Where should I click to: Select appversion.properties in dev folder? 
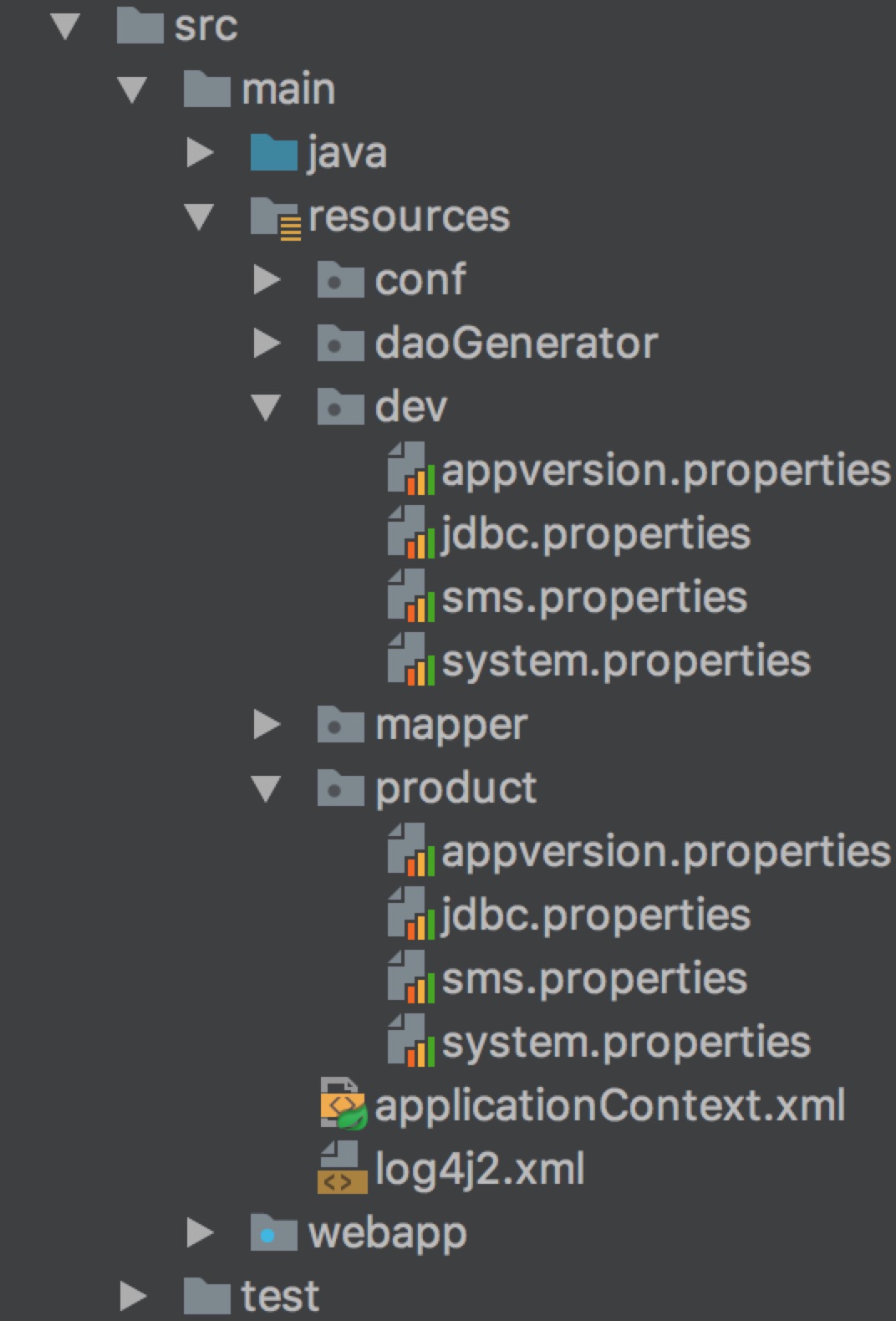pyautogui.click(x=666, y=471)
